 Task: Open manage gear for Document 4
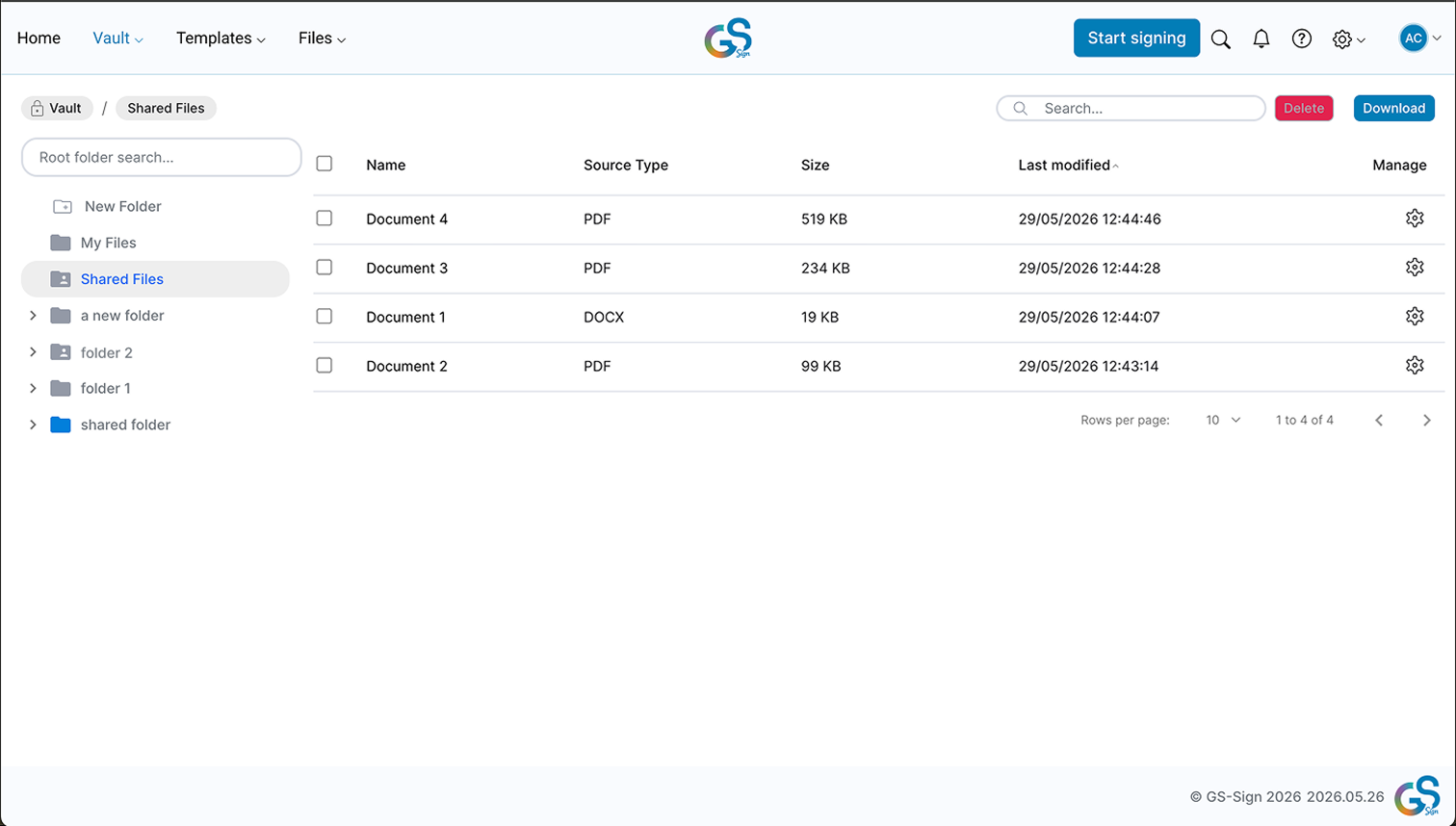(1415, 219)
